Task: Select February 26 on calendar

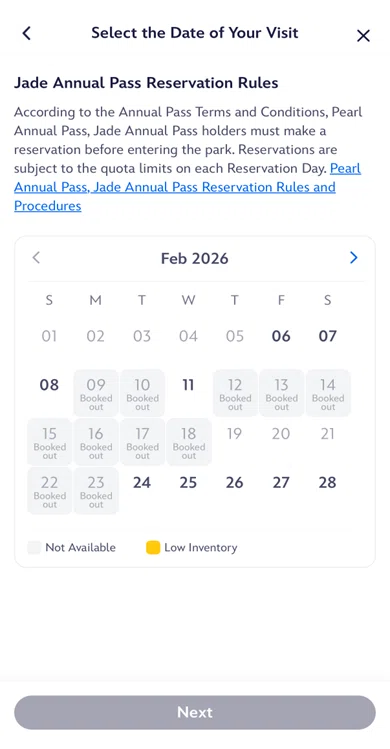Action: [x=235, y=483]
